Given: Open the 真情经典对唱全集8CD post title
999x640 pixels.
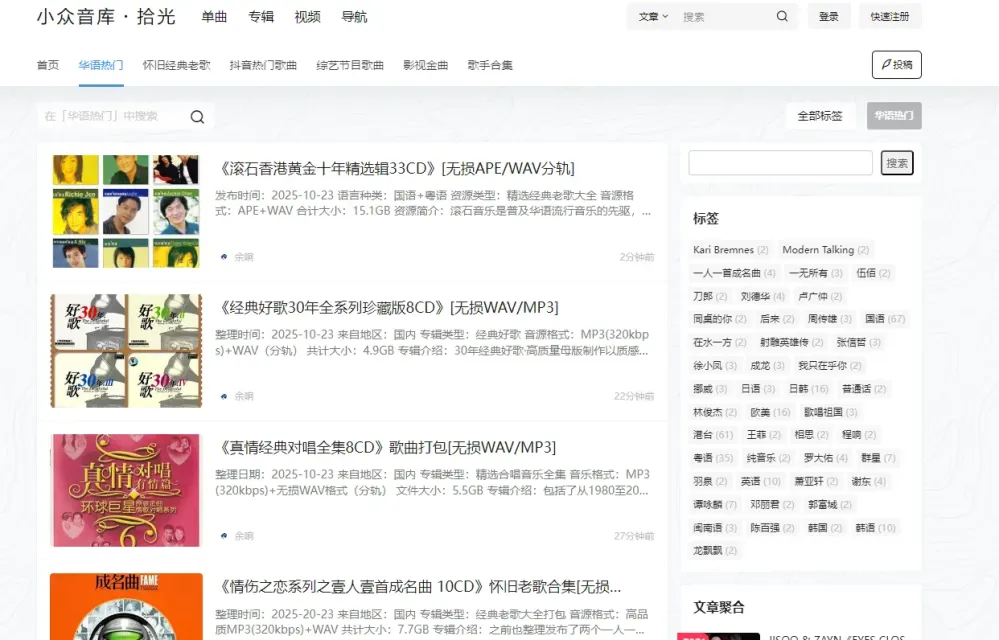Looking at the screenshot, I should [385, 448].
